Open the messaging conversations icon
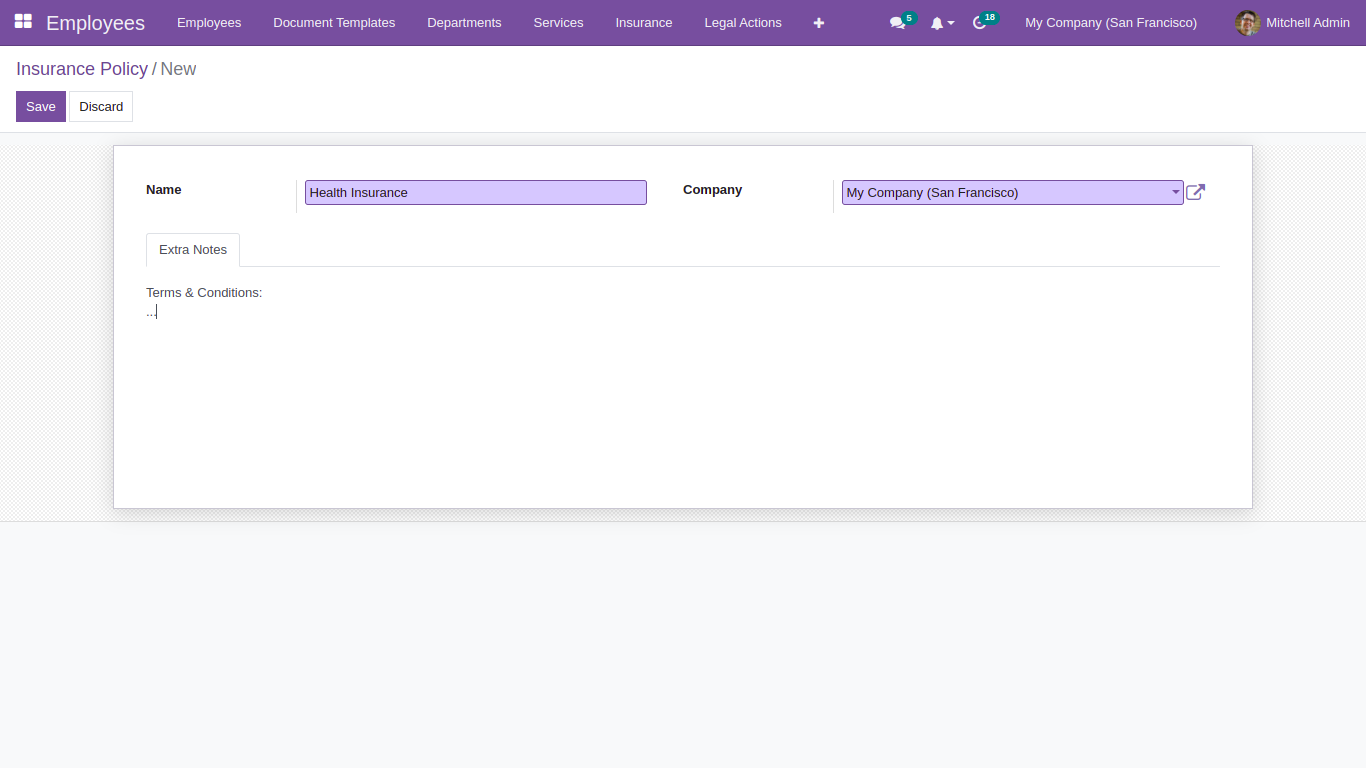The height and width of the screenshot is (768, 1366). click(896, 23)
